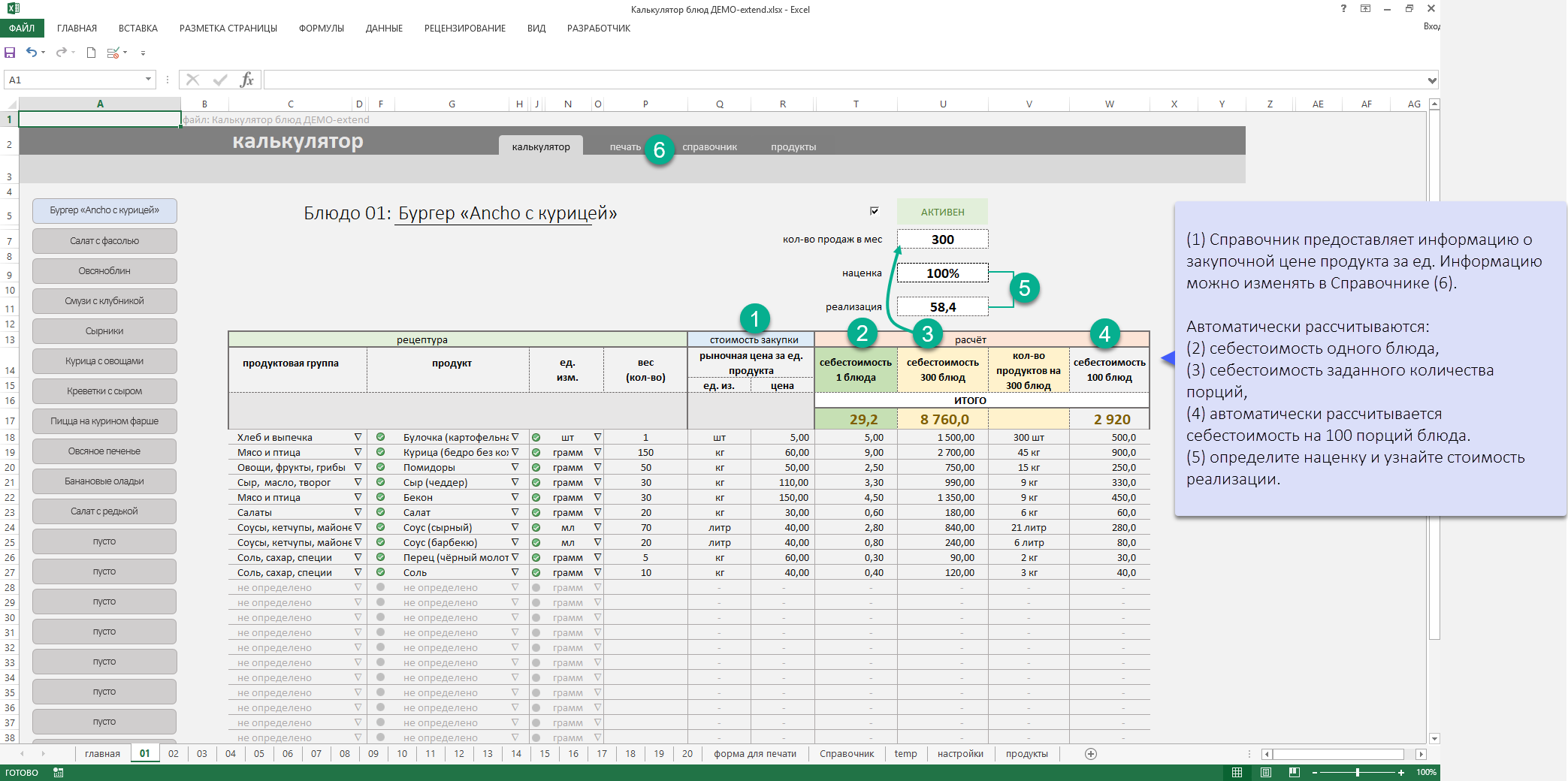The width and height of the screenshot is (1568, 781).
Task: Click the Банановые оладьи button
Action: (104, 481)
